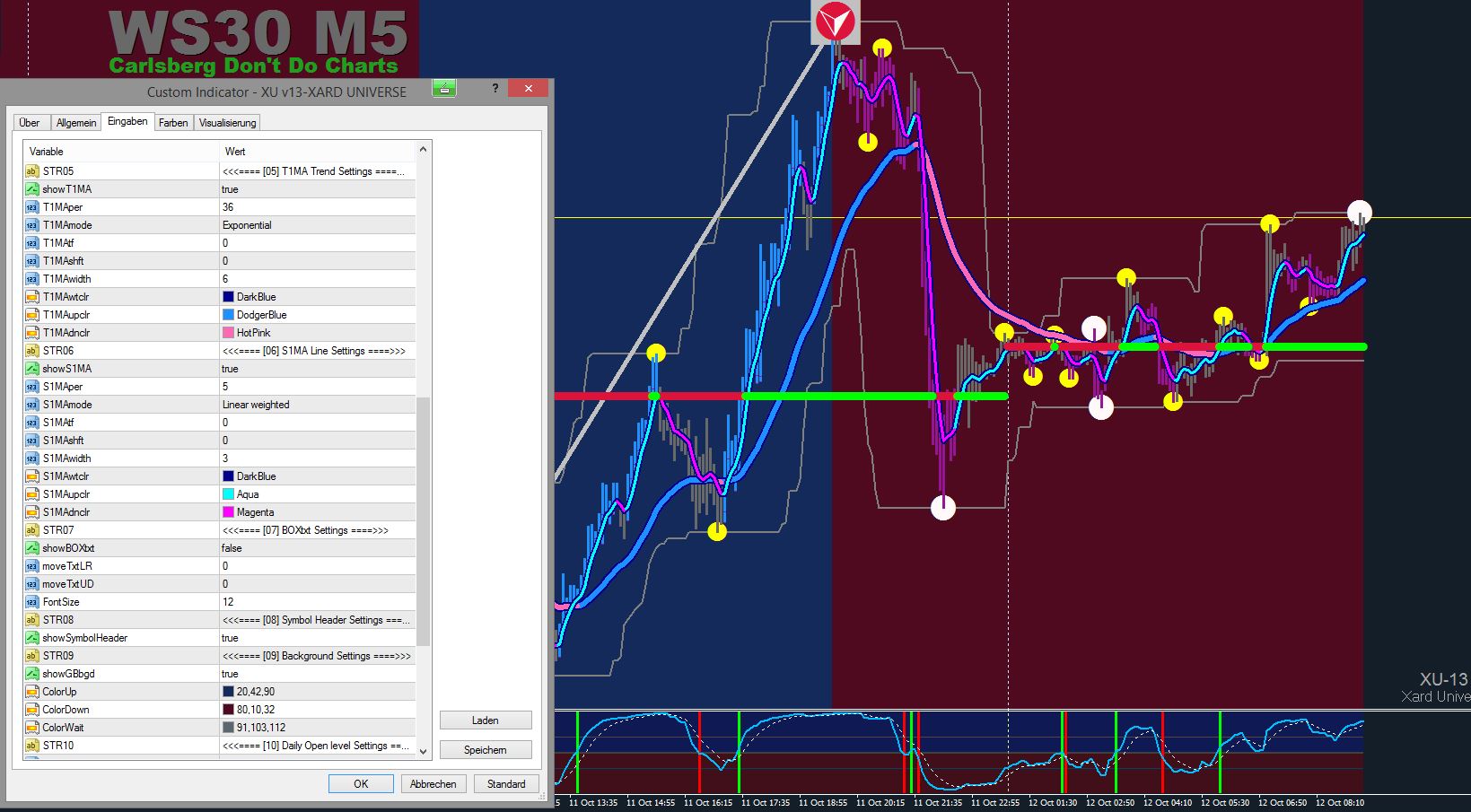Screen dimensions: 1471x812
Task: Click the Speichern button
Action: (486, 749)
